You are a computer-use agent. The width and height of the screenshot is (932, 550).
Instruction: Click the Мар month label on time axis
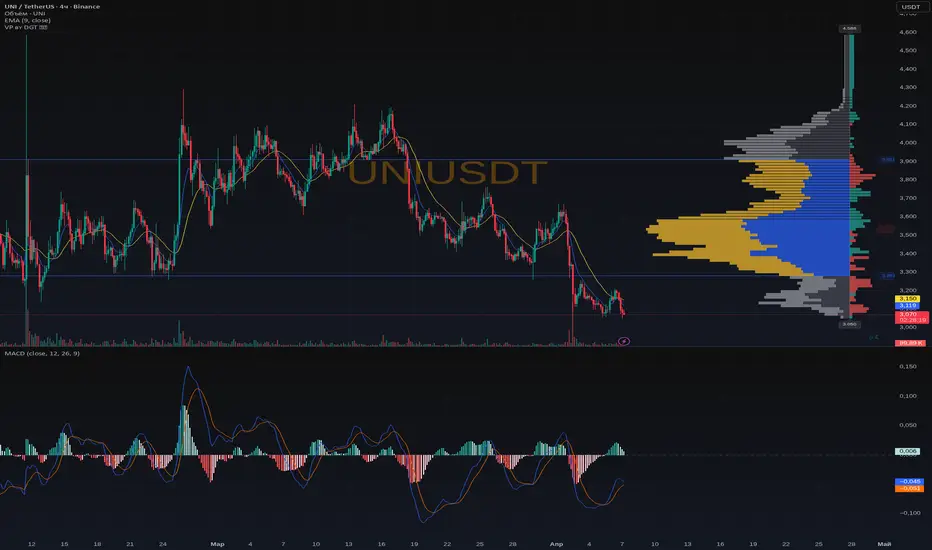click(217, 544)
